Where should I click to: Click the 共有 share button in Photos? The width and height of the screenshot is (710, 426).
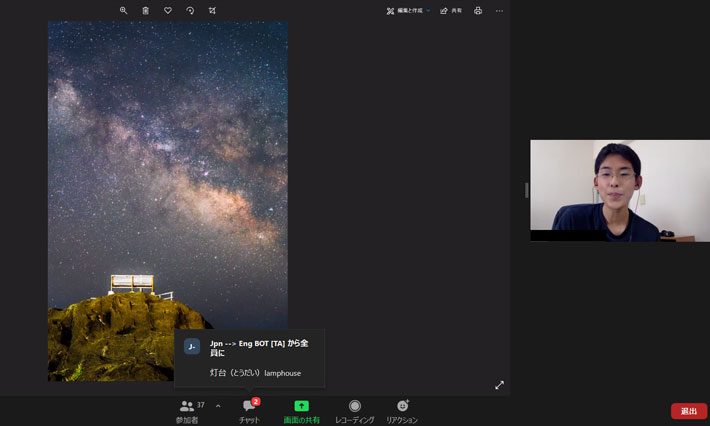pos(451,10)
